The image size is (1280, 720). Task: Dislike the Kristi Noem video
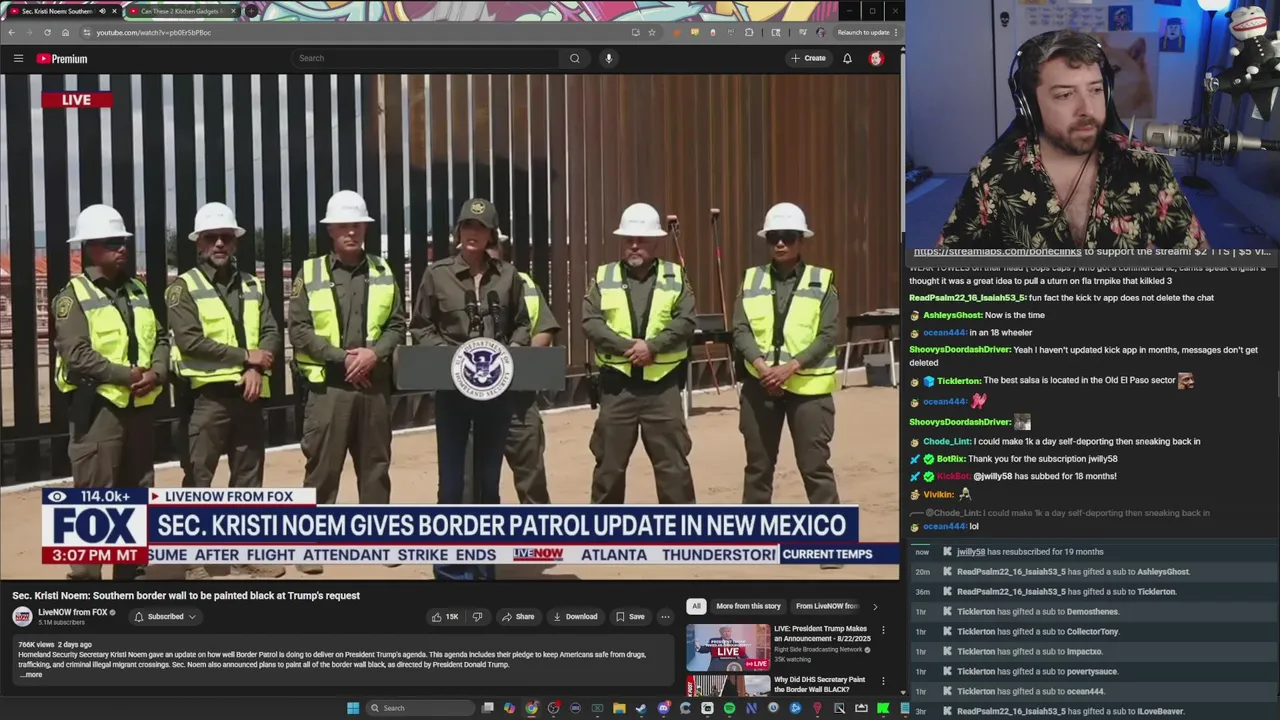(x=477, y=617)
